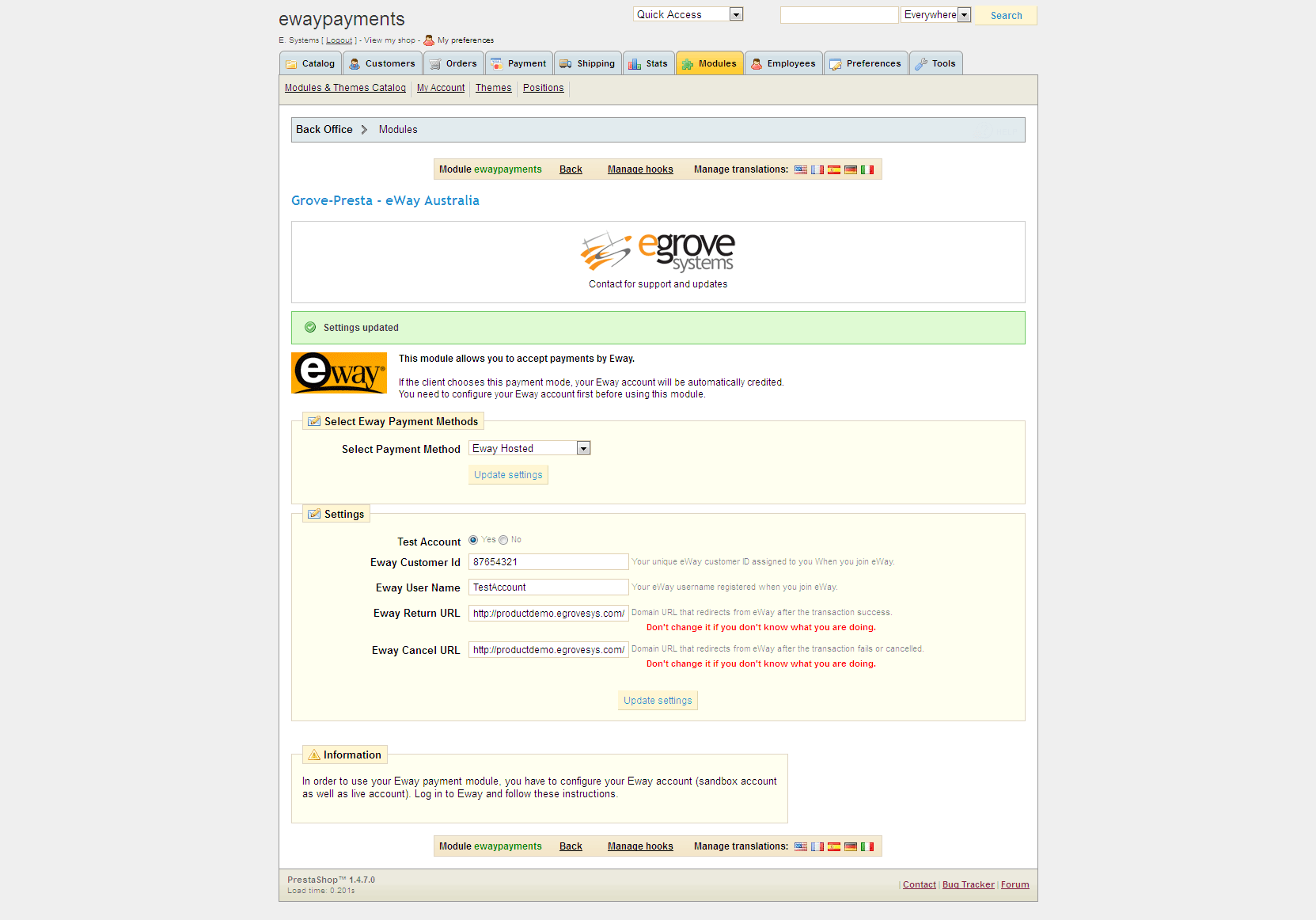Open Italian translations with the flag icon
The width and height of the screenshot is (1316, 920).
[867, 169]
